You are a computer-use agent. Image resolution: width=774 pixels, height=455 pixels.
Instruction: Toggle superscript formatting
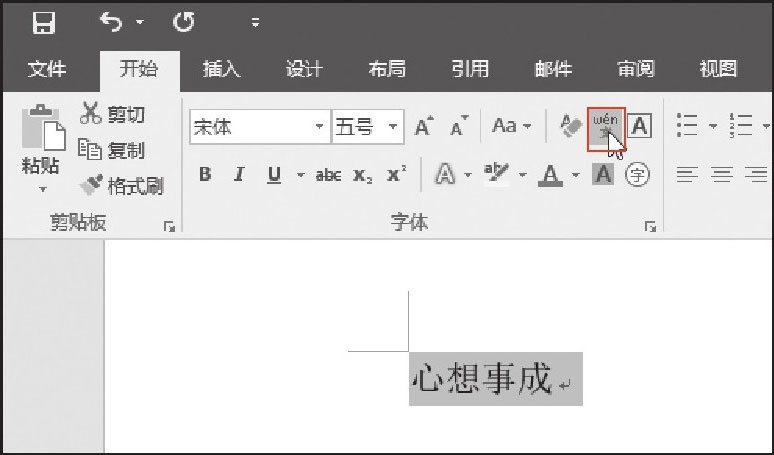(396, 174)
